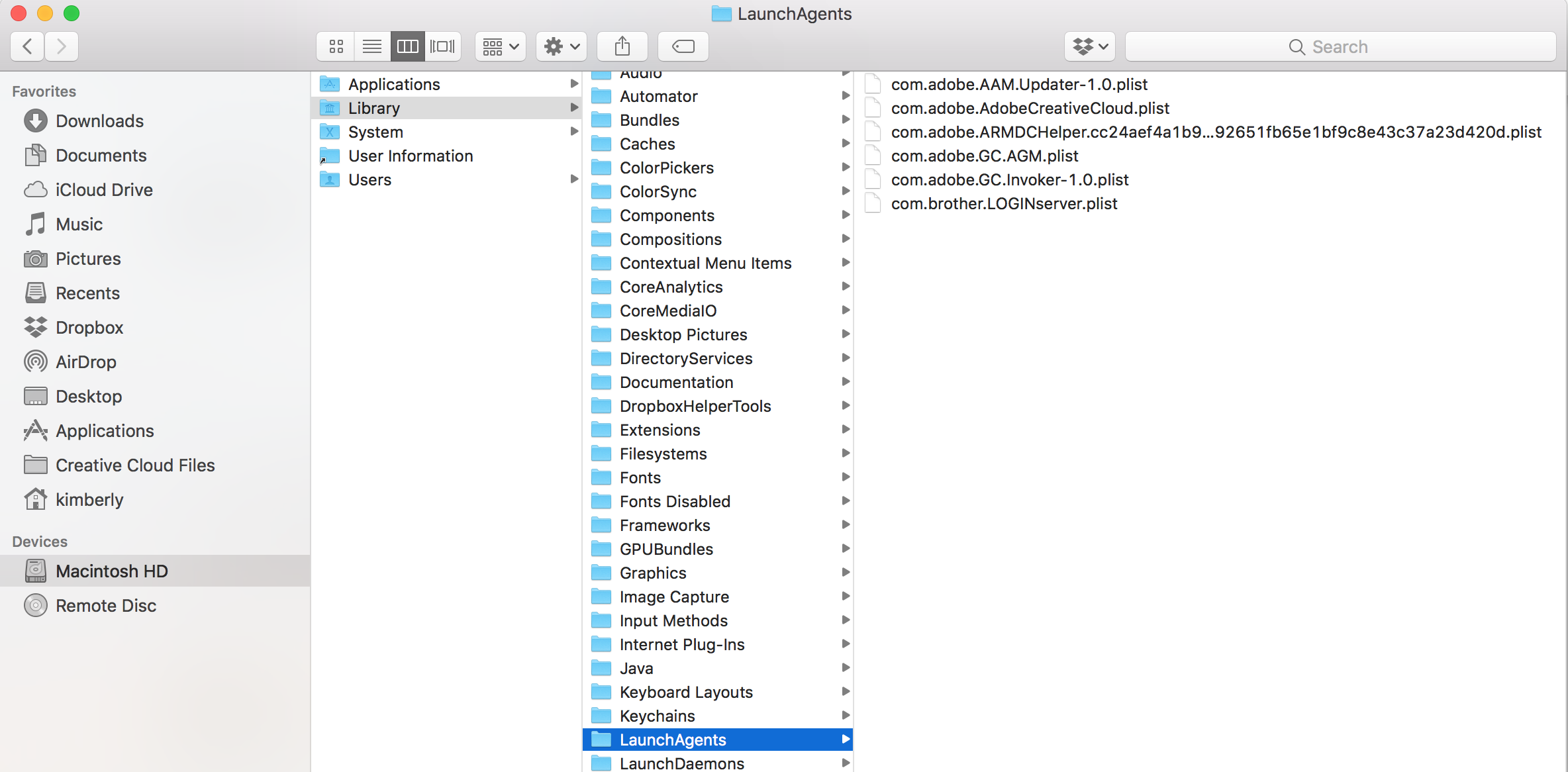1568x772 pixels.
Task: Open Creative Cloud Files favorite
Action: [x=135, y=465]
